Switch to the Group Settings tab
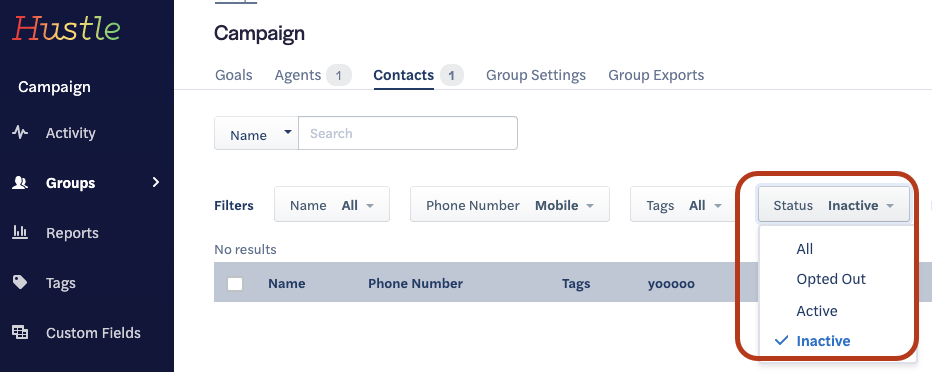932x372 pixels. (536, 75)
